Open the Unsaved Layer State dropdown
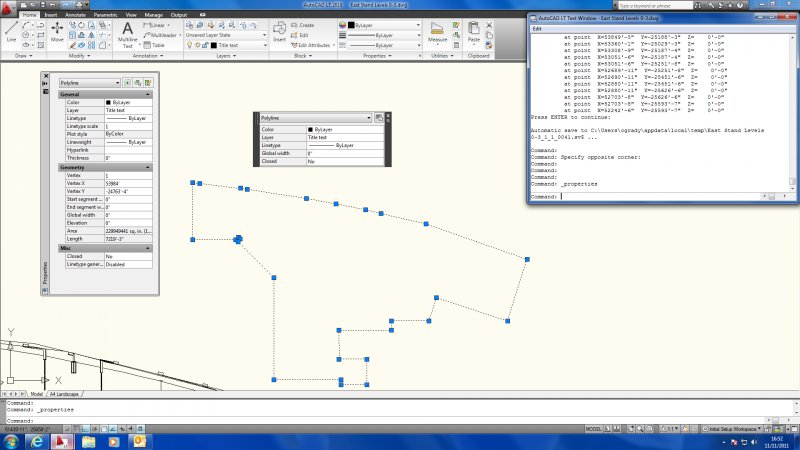The image size is (800, 450). tap(226, 35)
